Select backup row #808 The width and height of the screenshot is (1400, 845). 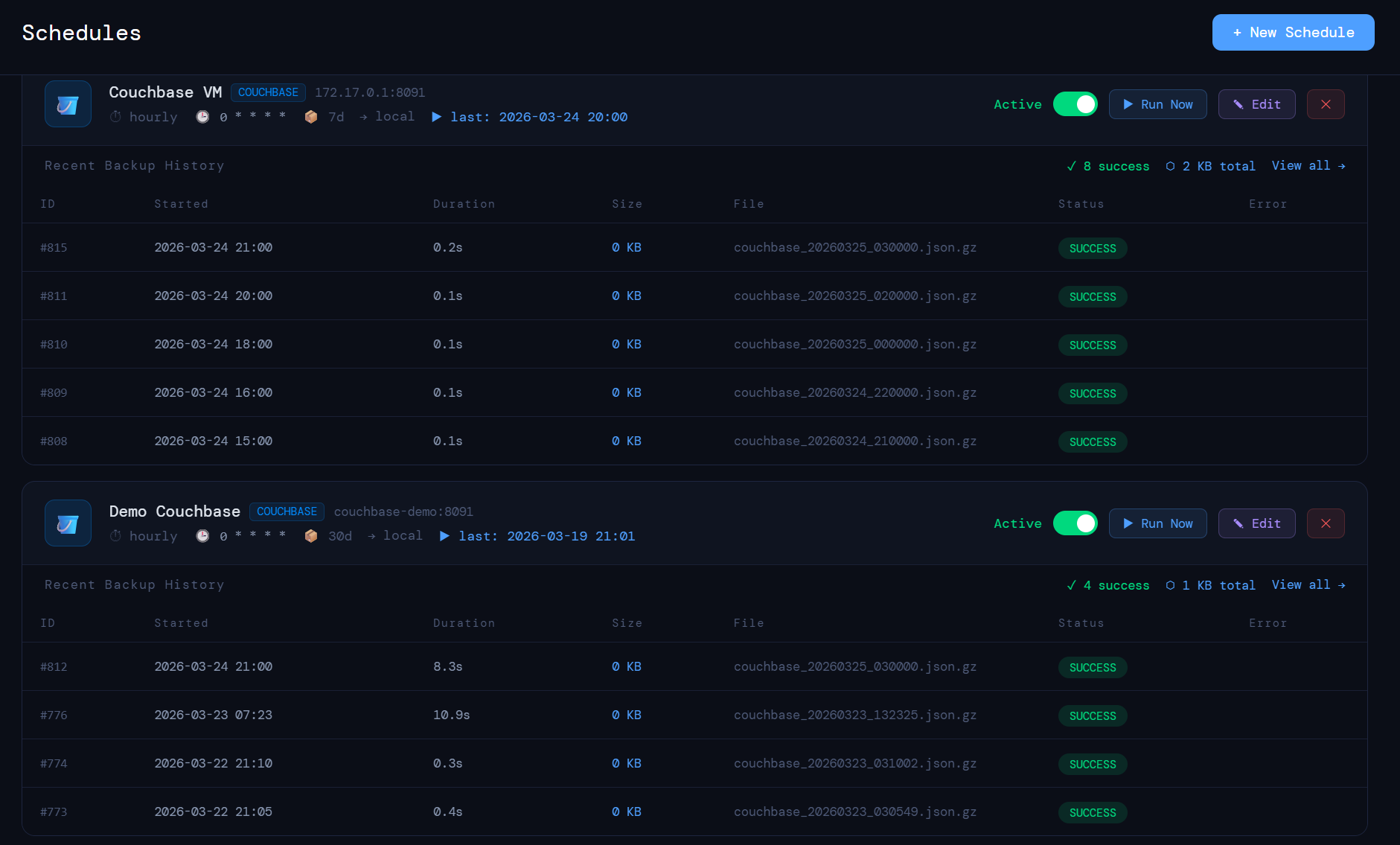tap(694, 441)
